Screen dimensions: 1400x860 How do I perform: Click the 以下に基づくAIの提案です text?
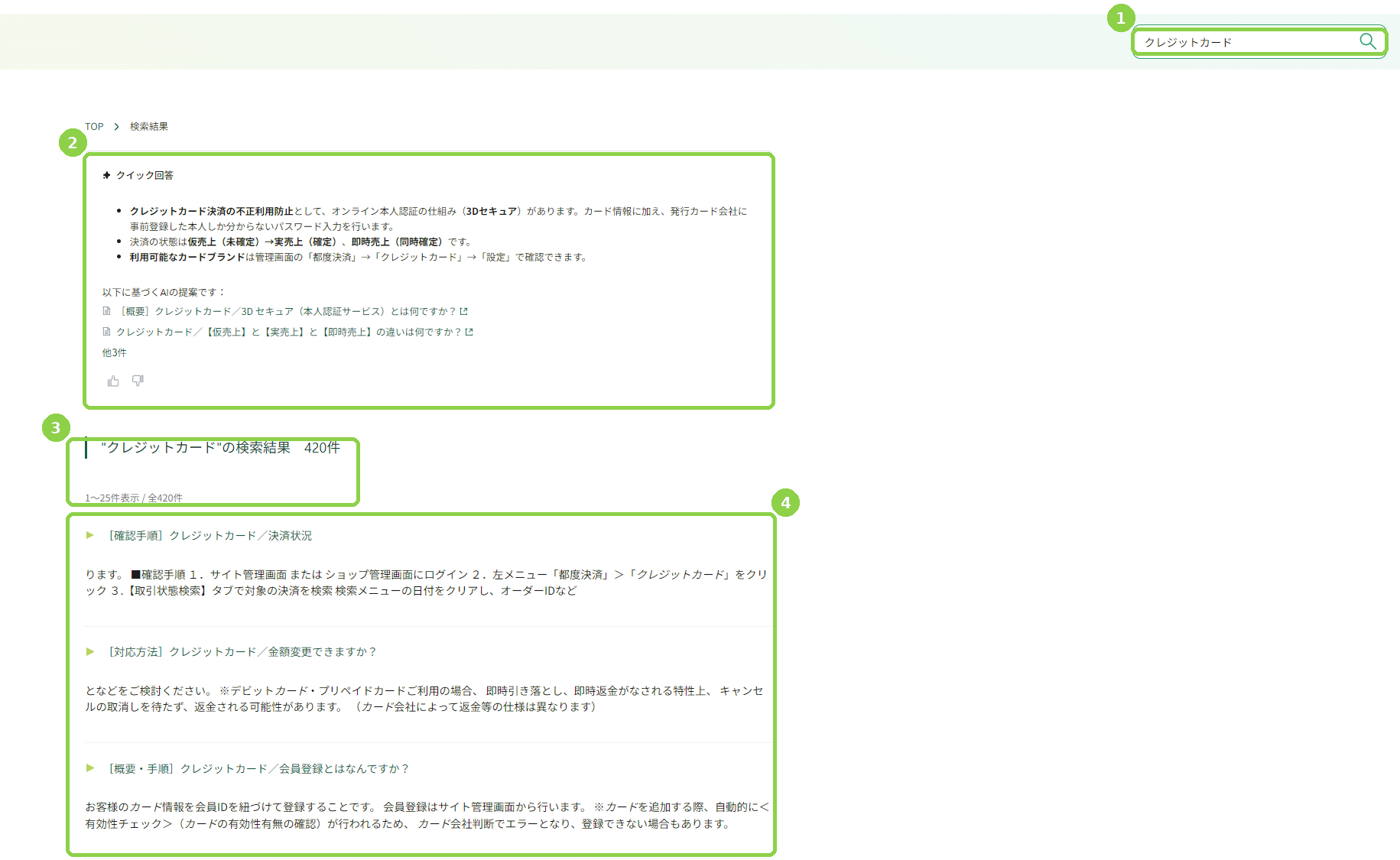[x=164, y=292]
